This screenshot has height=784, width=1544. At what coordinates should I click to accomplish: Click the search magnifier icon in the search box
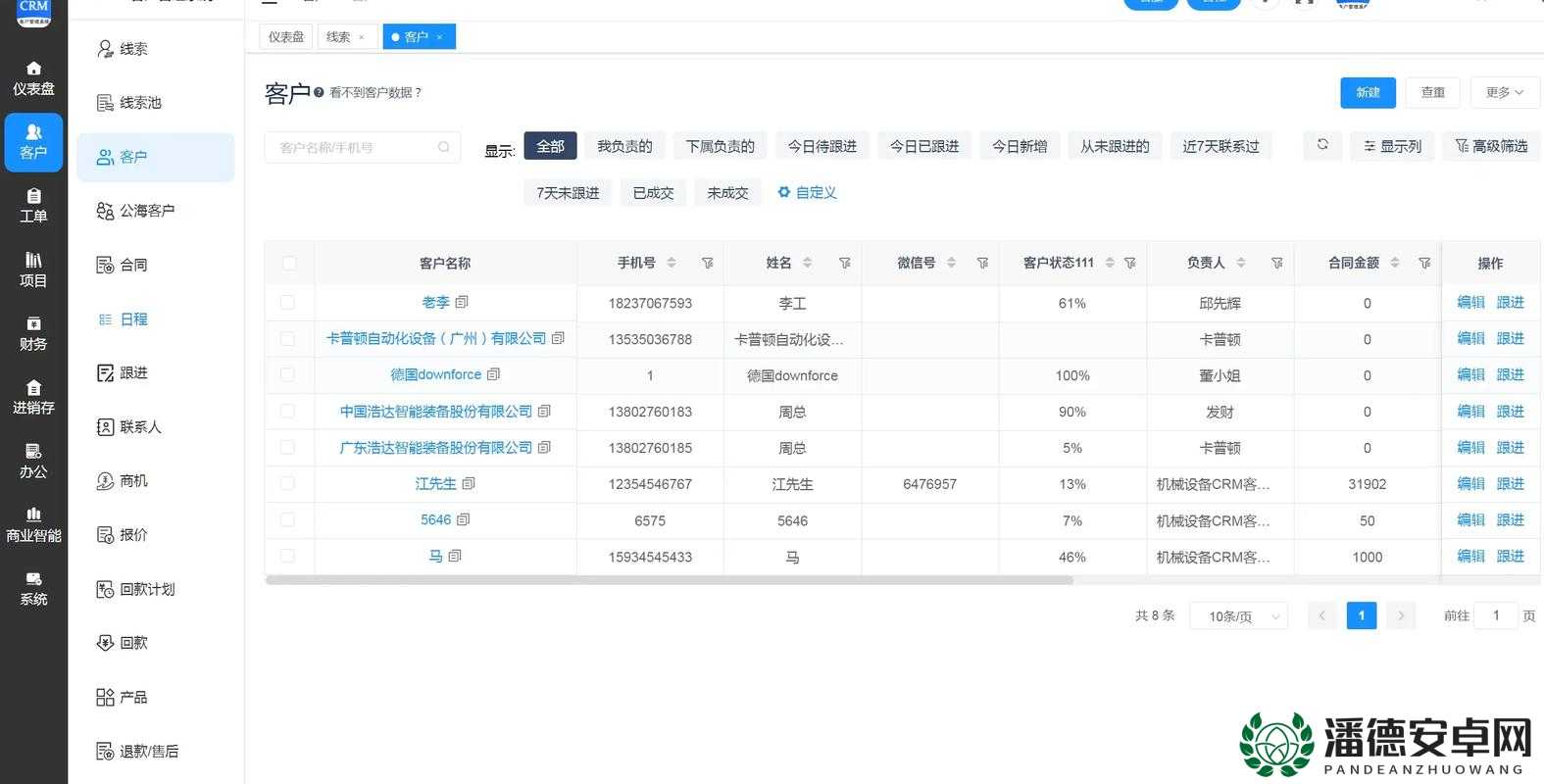444,147
